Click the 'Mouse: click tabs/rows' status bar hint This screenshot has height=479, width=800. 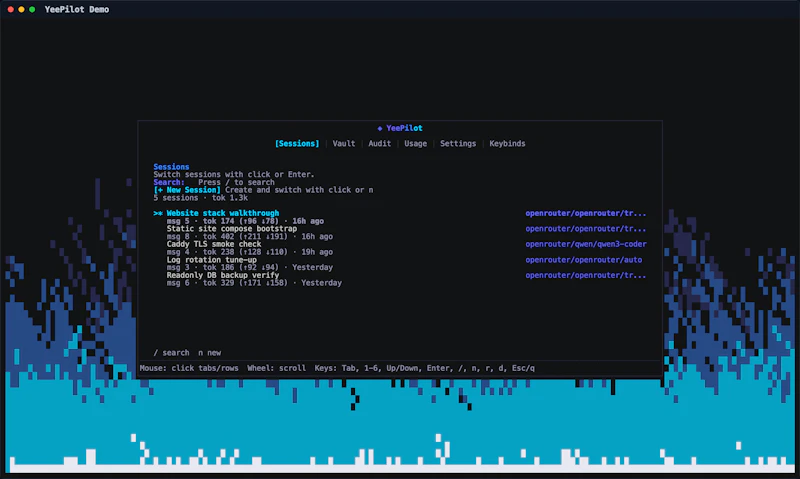(189, 368)
